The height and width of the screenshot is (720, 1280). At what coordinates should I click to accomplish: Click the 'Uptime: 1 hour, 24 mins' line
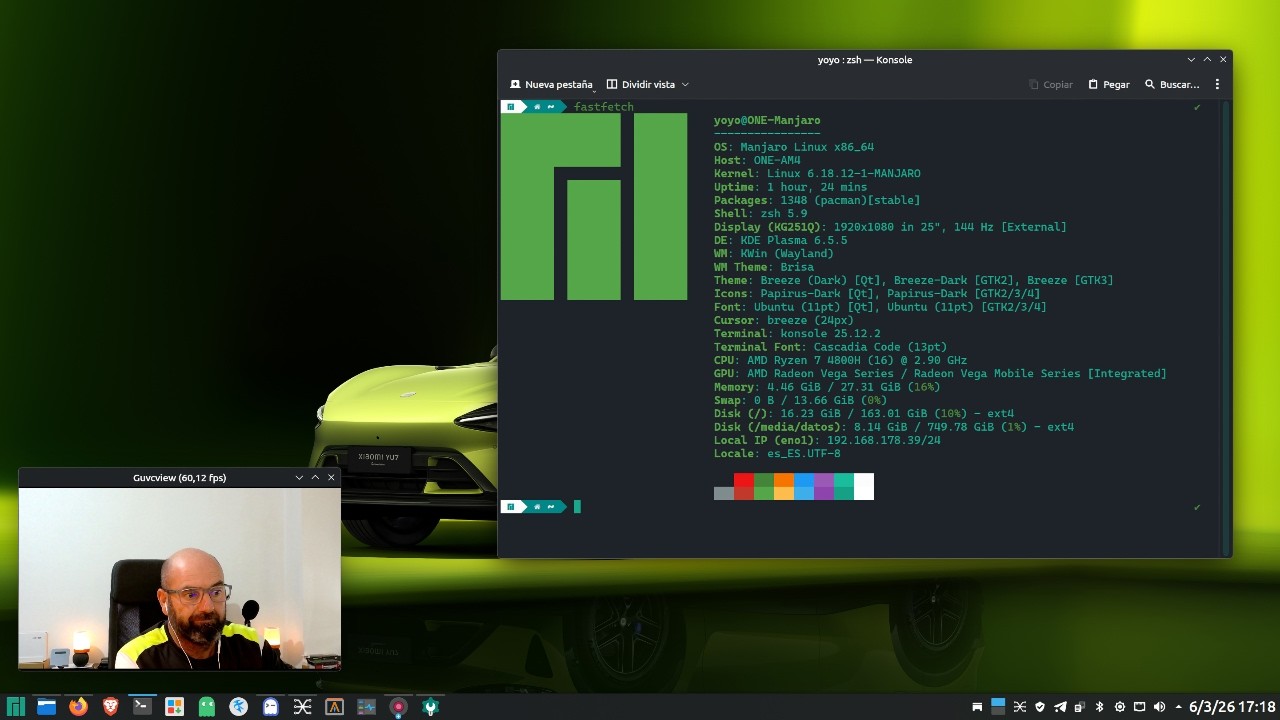tap(790, 187)
